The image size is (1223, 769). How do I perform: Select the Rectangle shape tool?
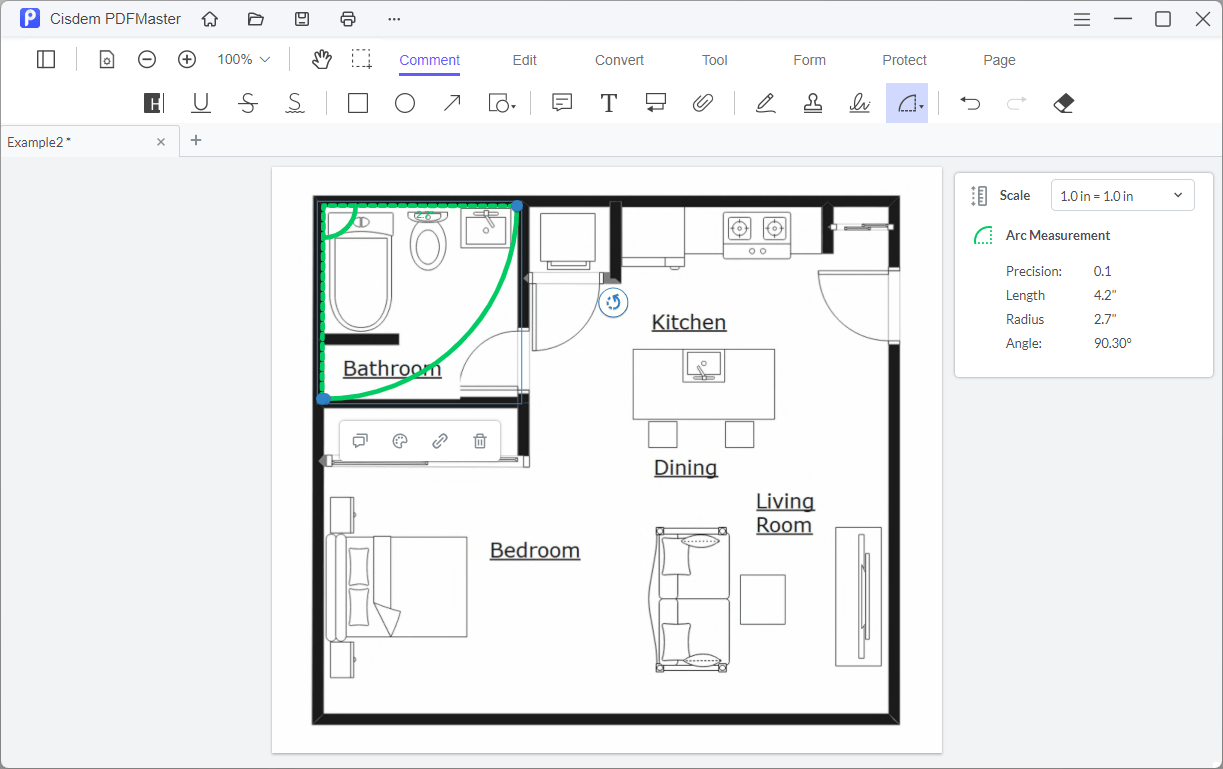[x=358, y=103]
